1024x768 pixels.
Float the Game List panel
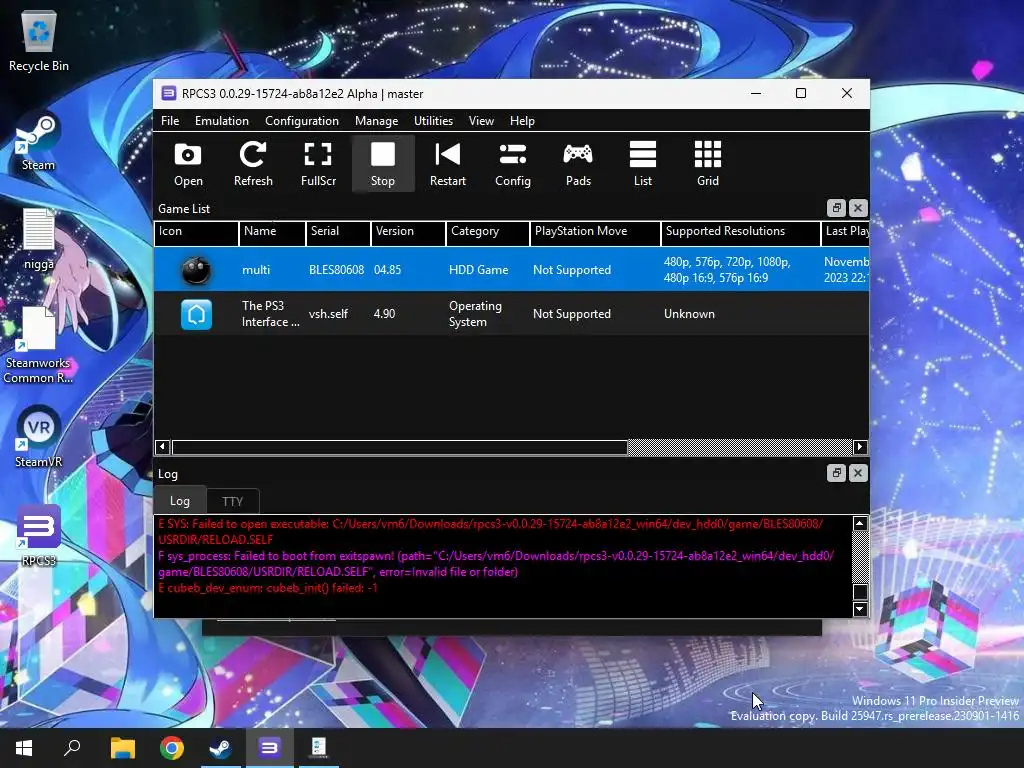click(837, 208)
